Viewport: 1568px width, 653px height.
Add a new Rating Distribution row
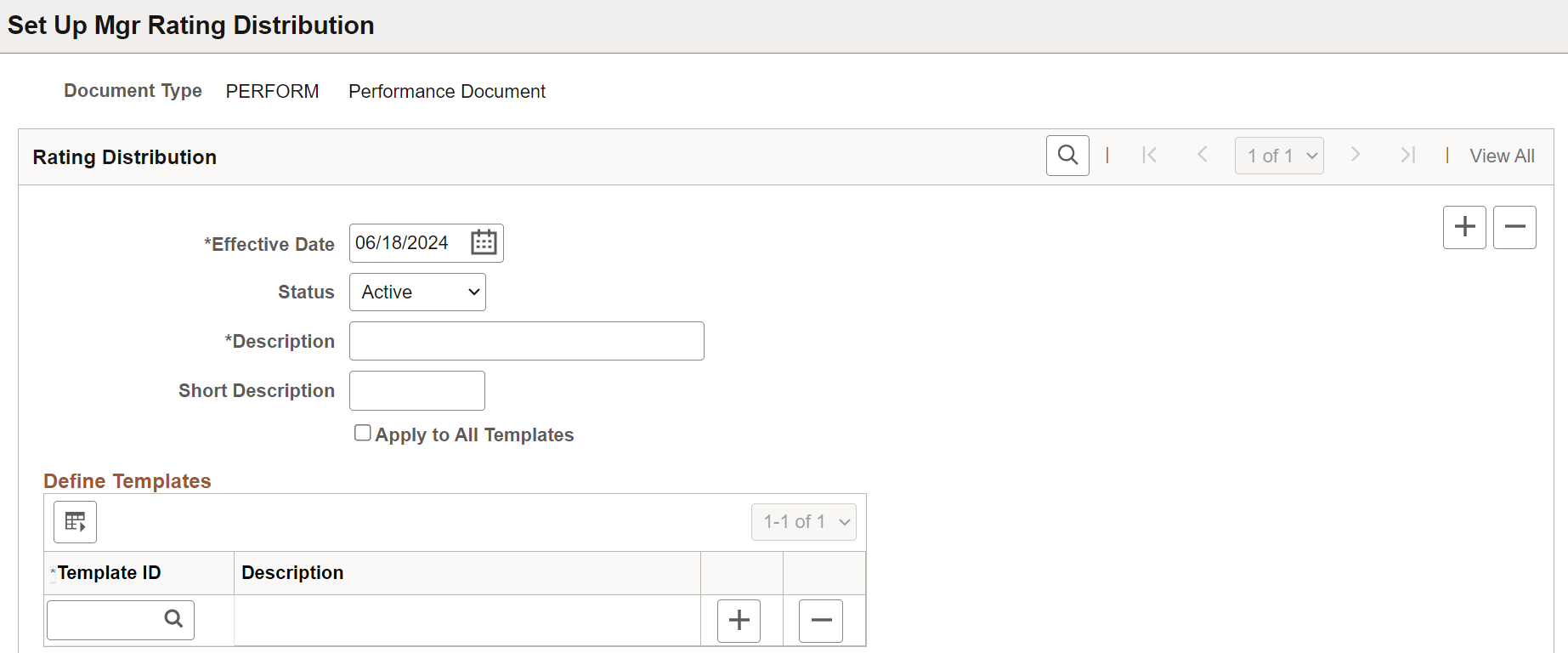point(1464,227)
